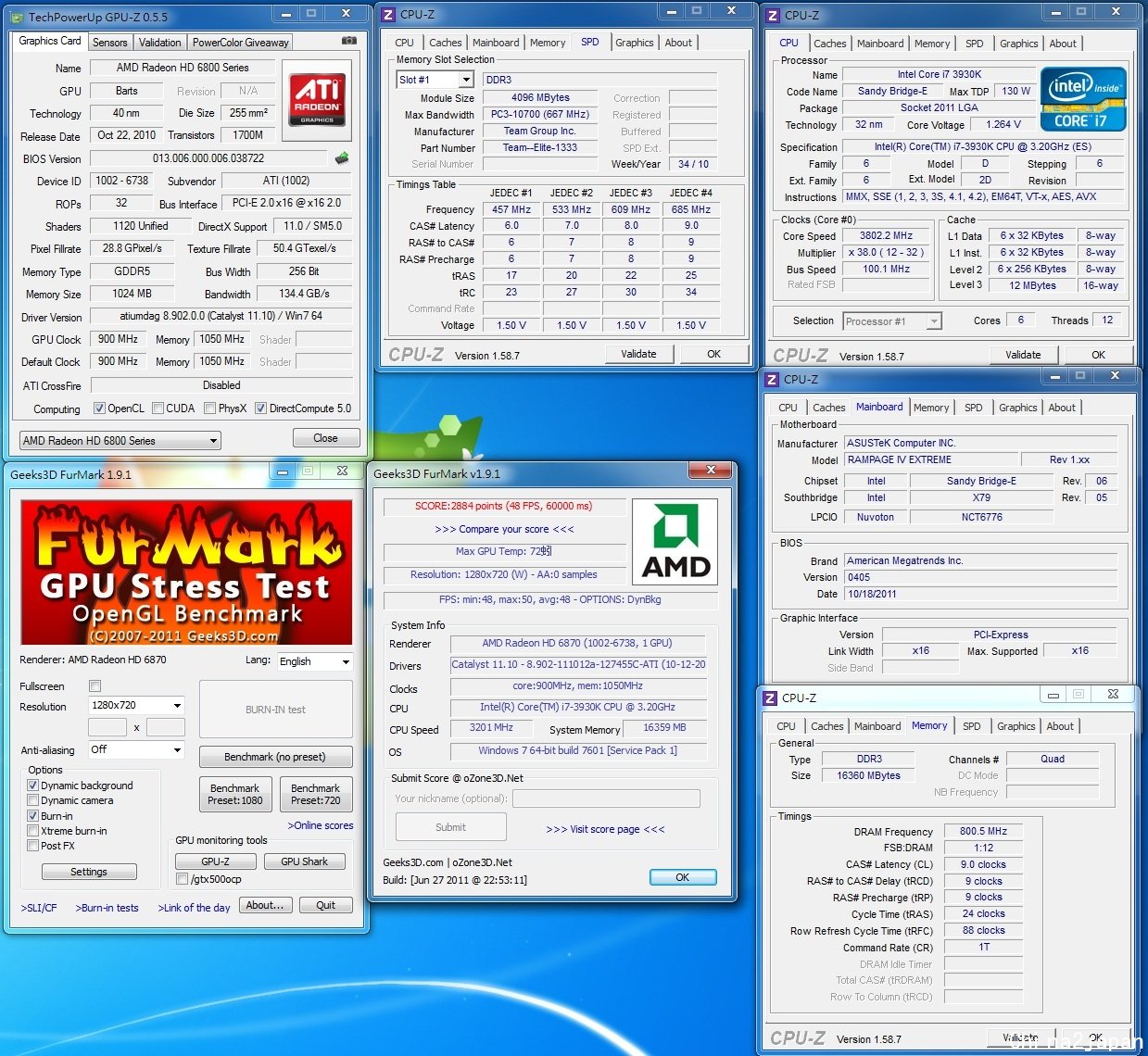The image size is (1148, 1056).
Task: Switch to the Sensors tab in GPU-Z
Action: click(x=110, y=43)
